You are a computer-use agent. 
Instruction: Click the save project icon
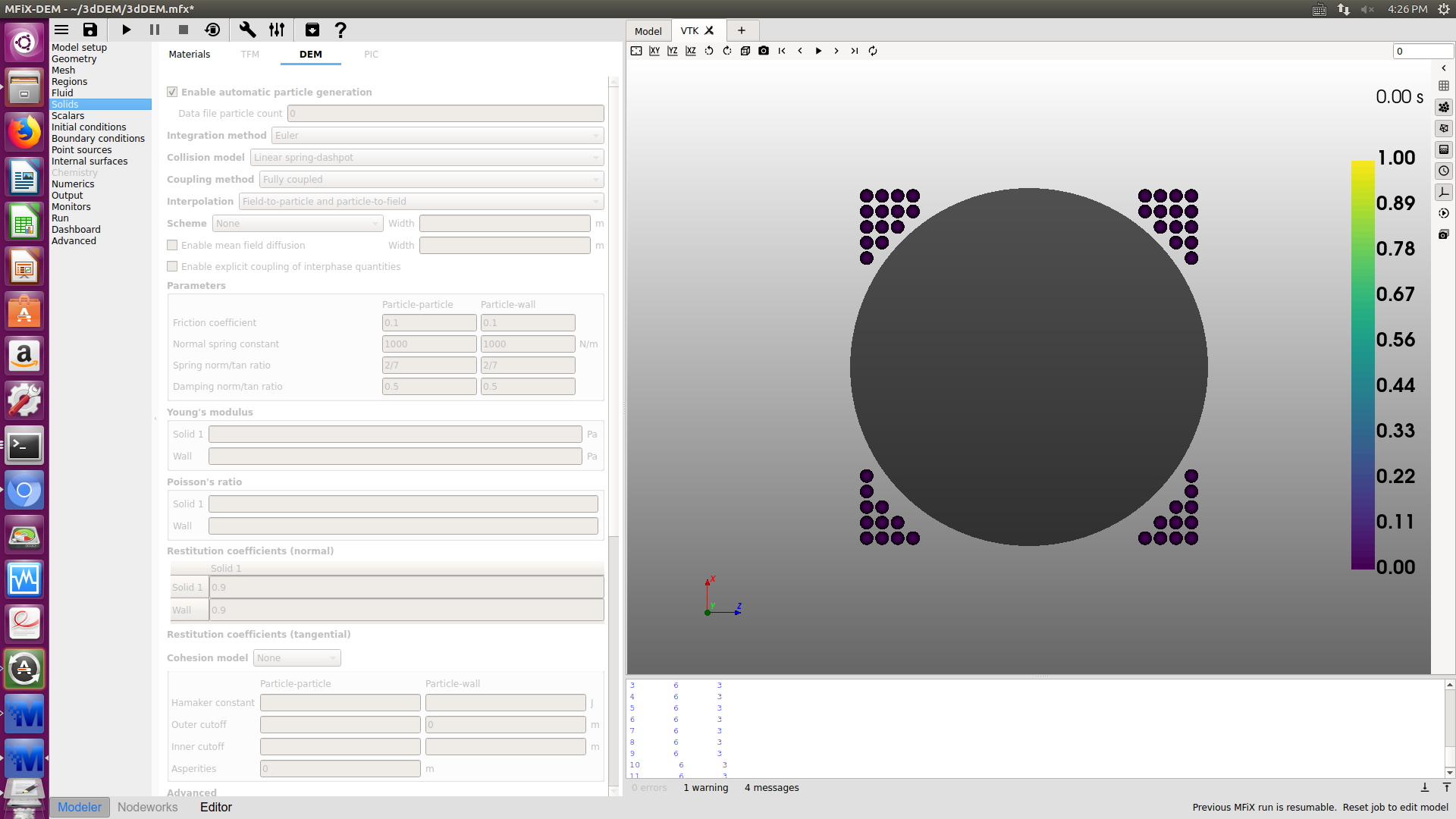pyautogui.click(x=90, y=30)
